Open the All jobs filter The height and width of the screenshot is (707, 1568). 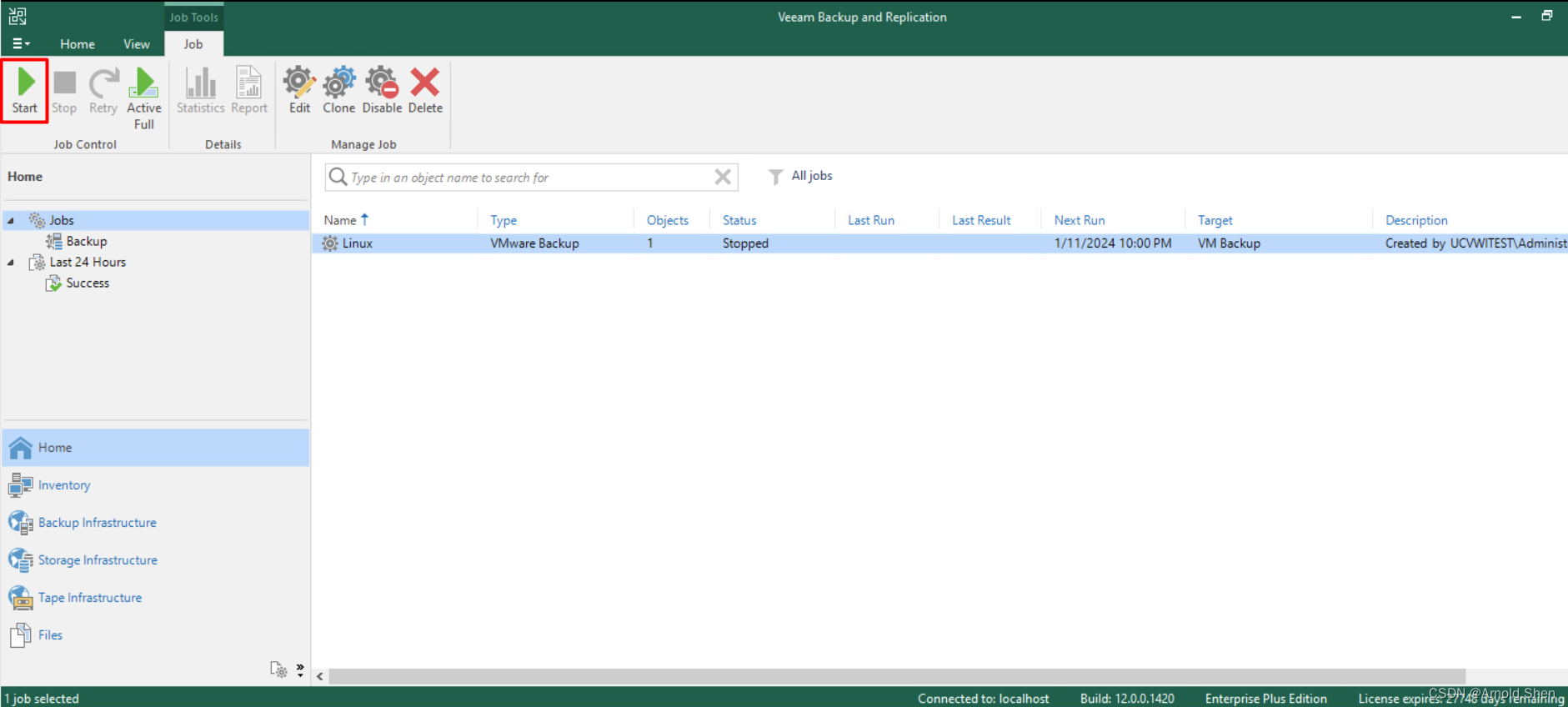[800, 176]
